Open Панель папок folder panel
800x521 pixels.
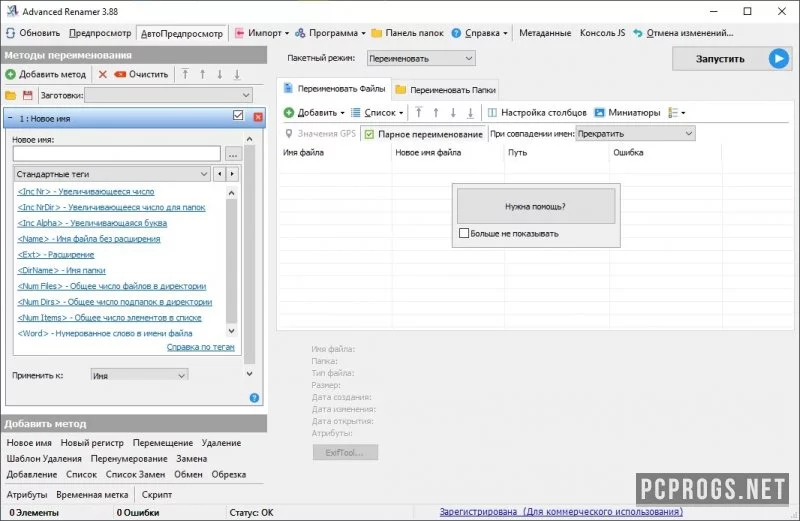tap(407, 33)
